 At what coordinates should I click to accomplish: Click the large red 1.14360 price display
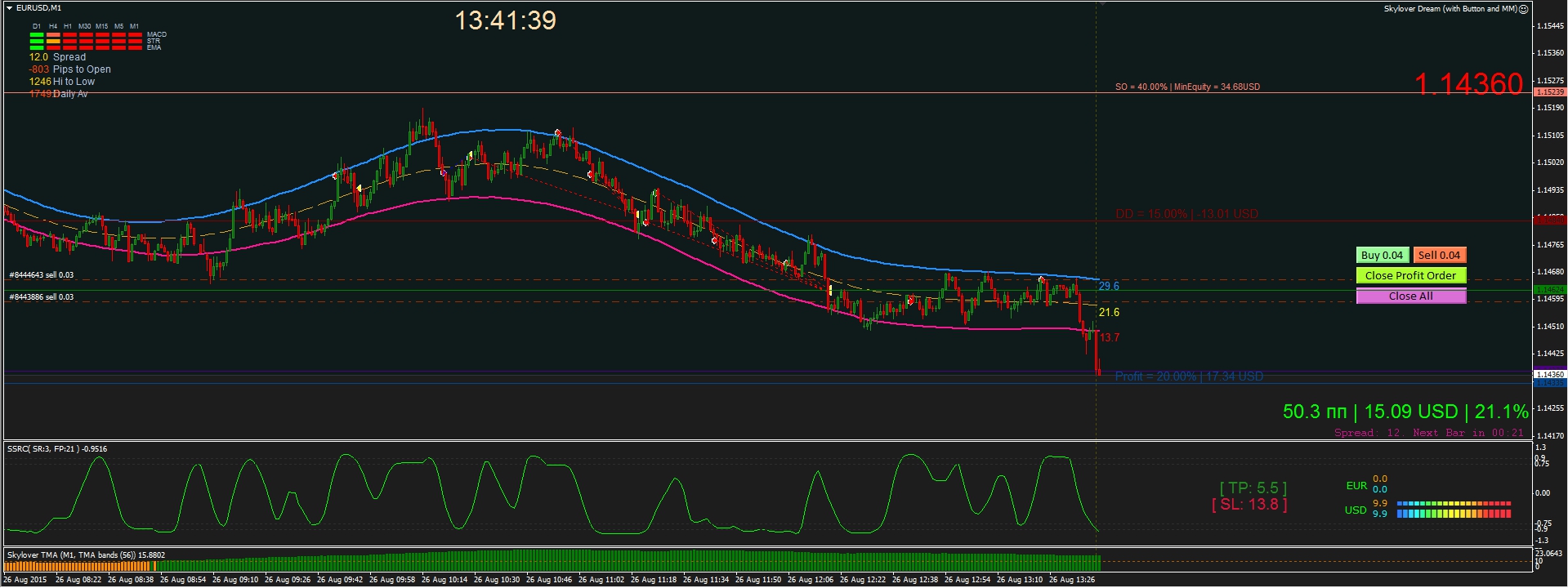click(x=1468, y=84)
